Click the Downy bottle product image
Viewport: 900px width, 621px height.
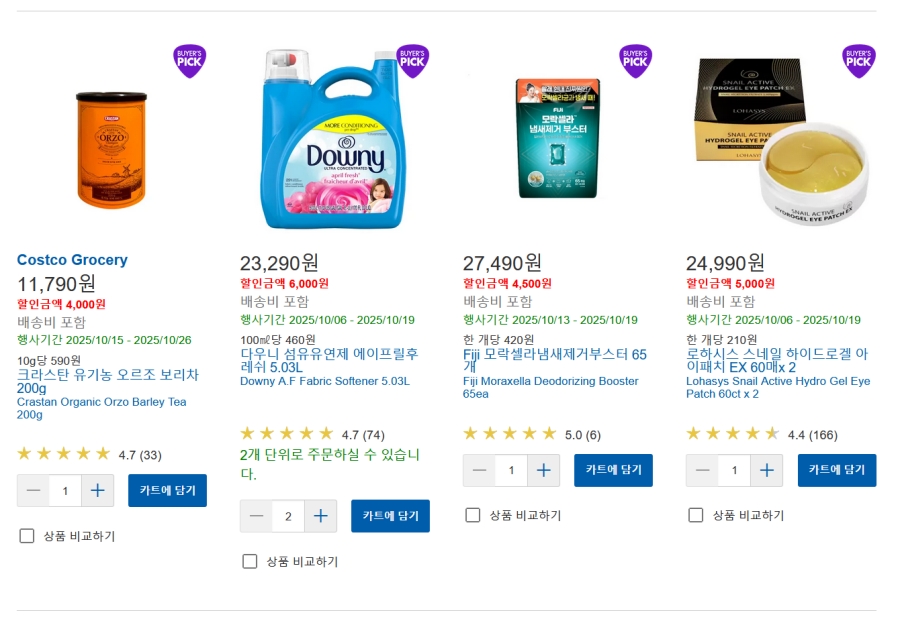(333, 139)
